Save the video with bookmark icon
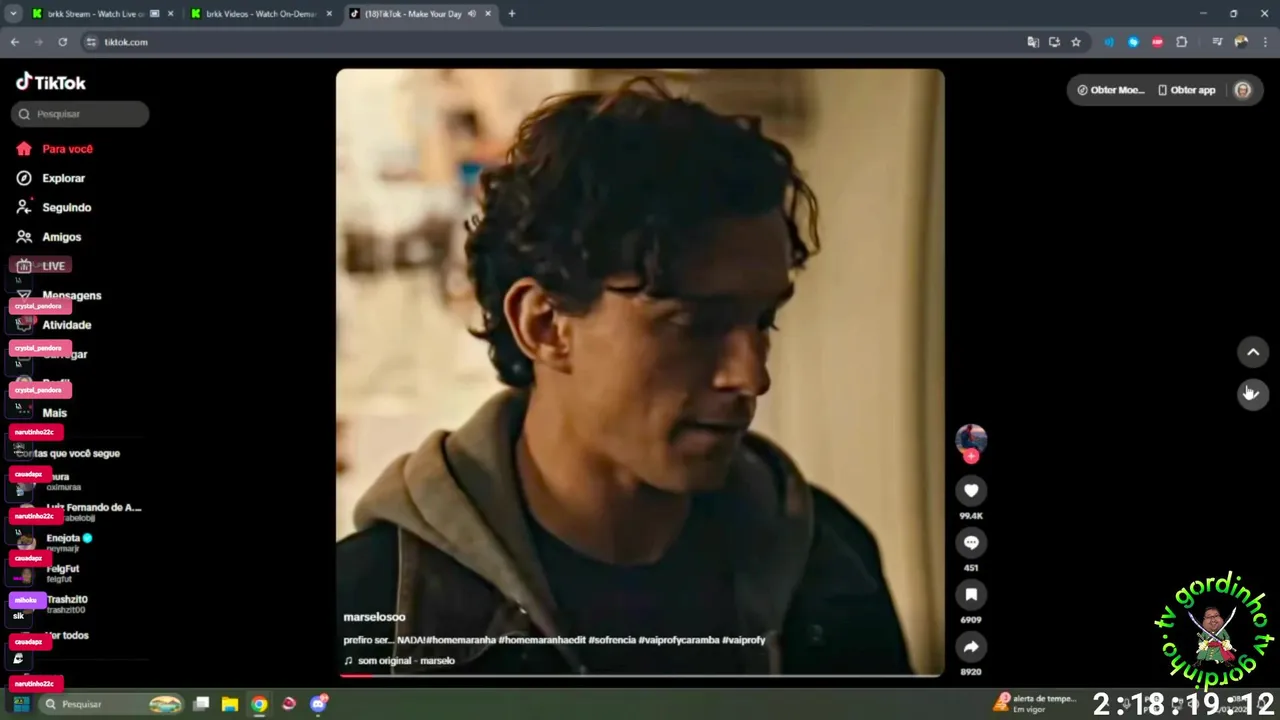1280x720 pixels. [x=971, y=594]
